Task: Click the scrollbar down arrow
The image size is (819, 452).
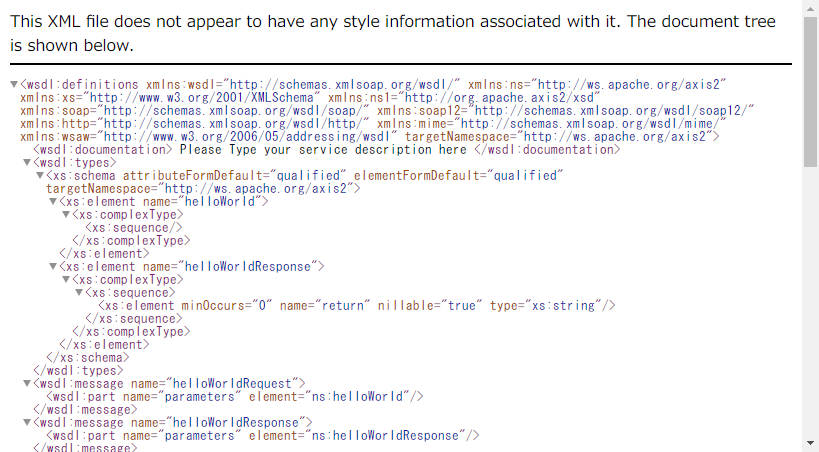Action: pyautogui.click(x=810, y=444)
